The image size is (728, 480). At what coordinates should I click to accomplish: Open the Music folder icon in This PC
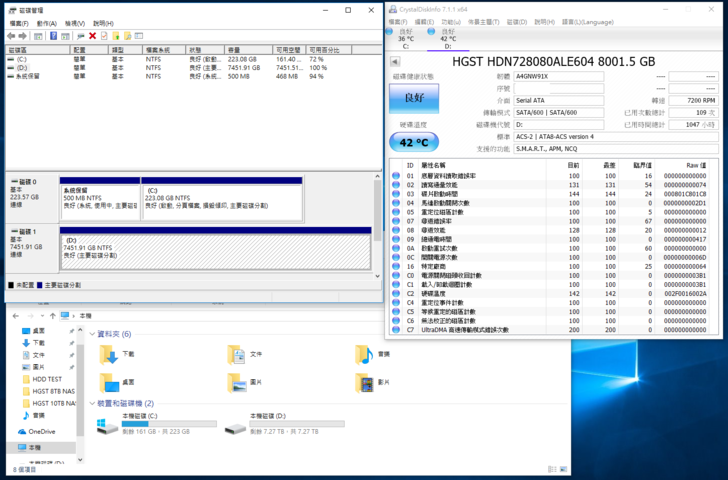tap(364, 353)
